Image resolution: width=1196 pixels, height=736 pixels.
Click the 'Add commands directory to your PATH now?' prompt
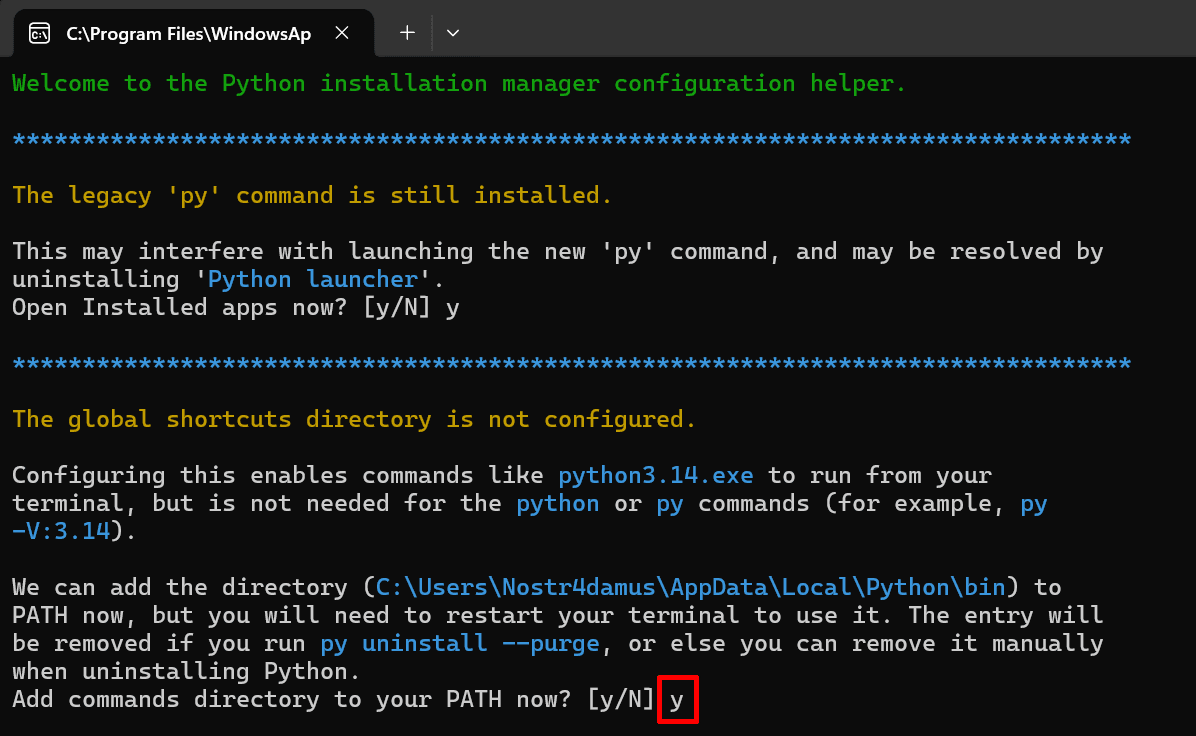(x=333, y=699)
